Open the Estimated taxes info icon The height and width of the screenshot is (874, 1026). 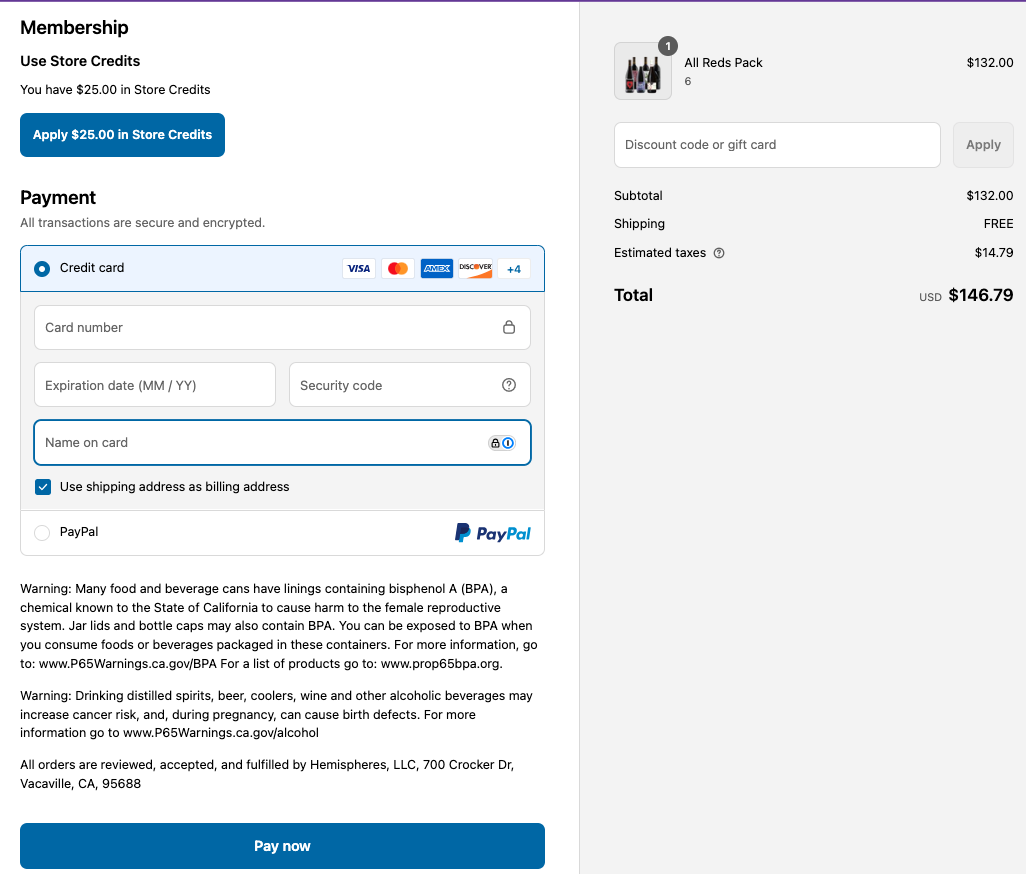coord(718,253)
